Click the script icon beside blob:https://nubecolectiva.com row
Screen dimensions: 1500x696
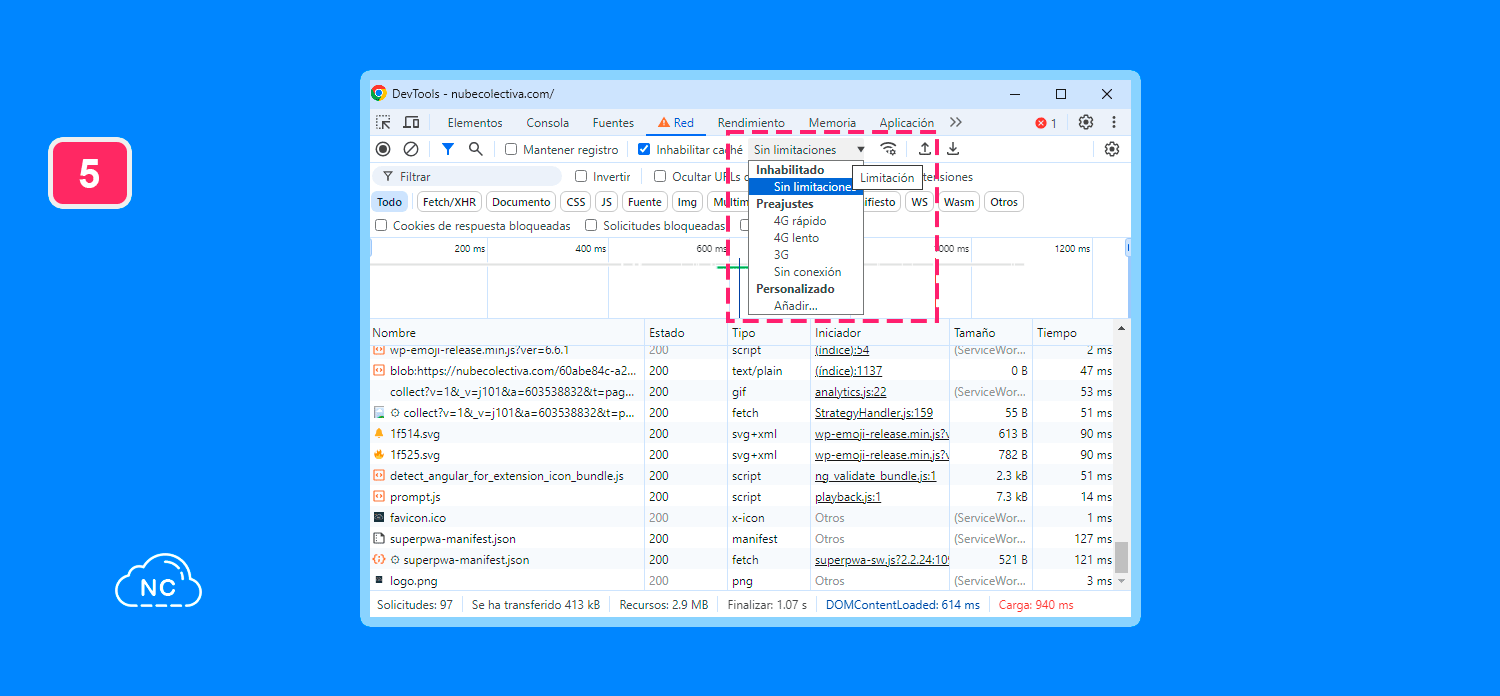379,371
